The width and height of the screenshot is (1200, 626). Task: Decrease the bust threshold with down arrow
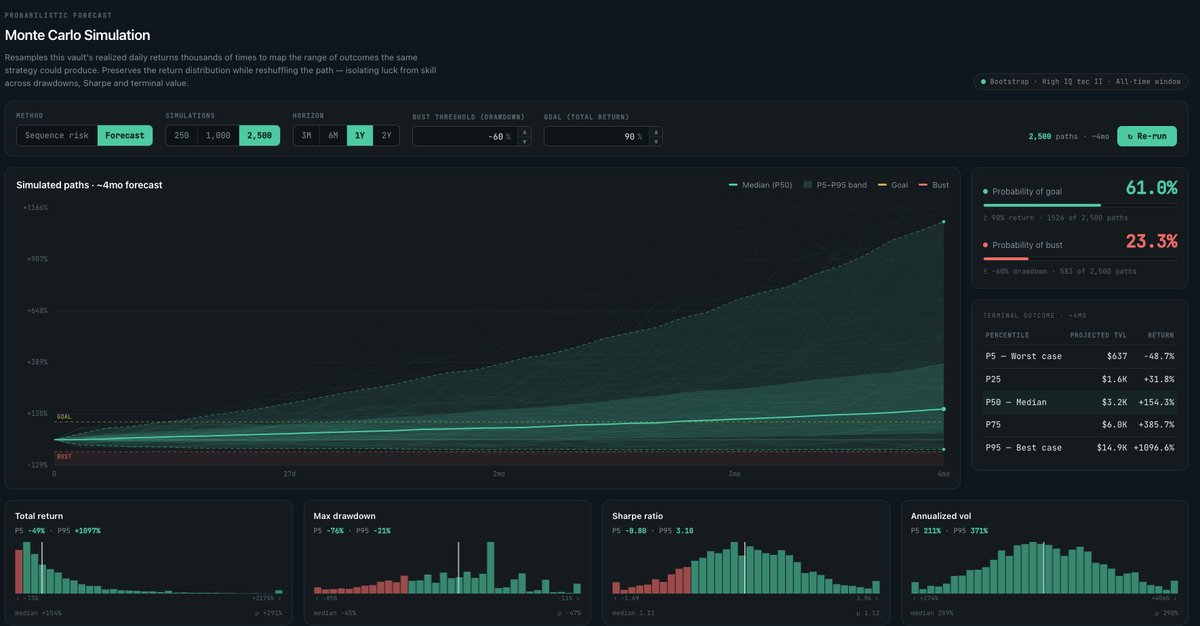pos(524,141)
